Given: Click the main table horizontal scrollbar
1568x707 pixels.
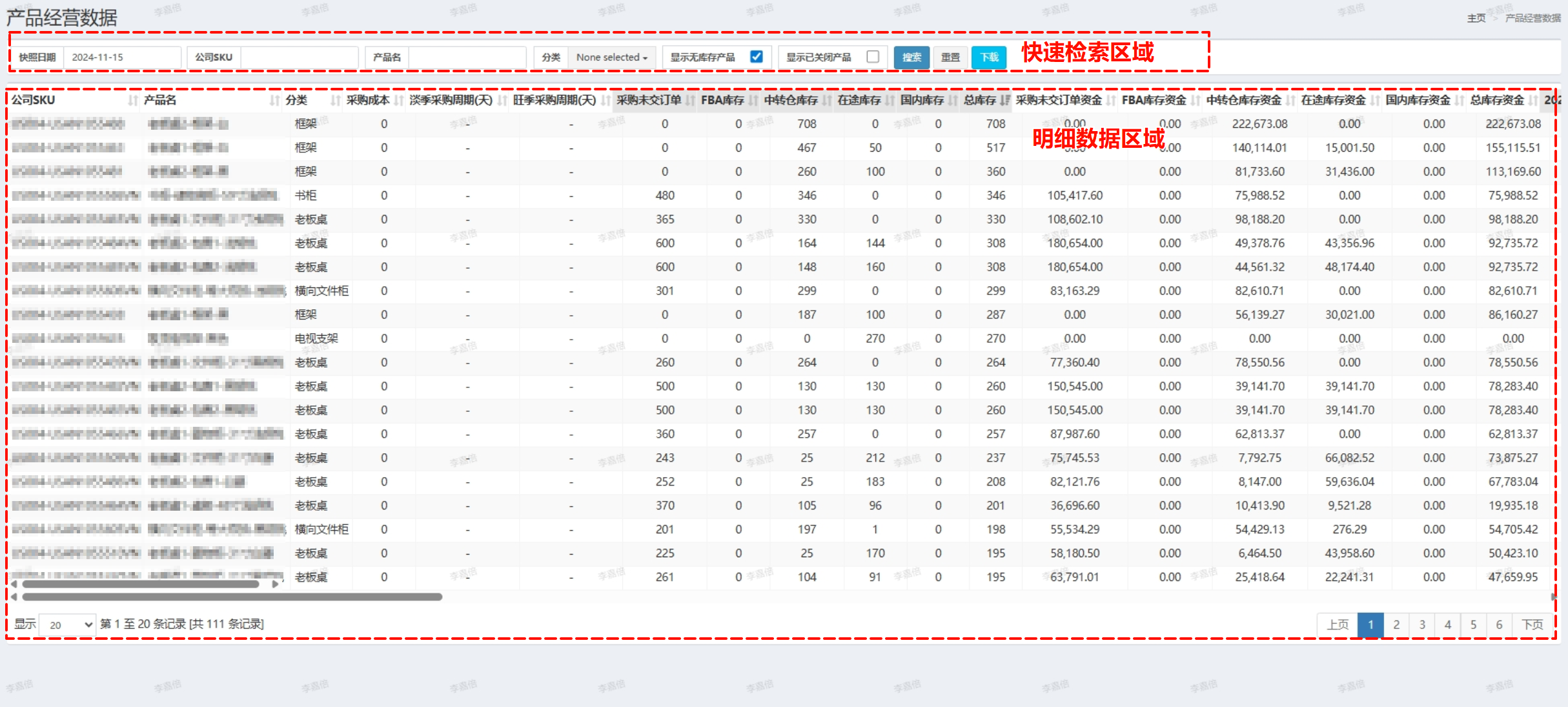Looking at the screenshot, I should click(232, 597).
